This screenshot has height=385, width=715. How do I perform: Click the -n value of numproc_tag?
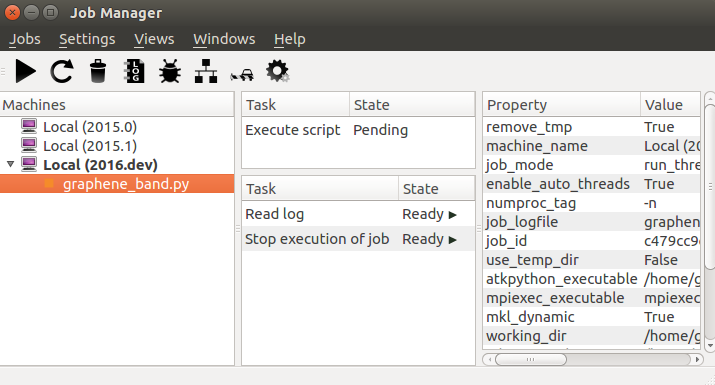point(650,203)
